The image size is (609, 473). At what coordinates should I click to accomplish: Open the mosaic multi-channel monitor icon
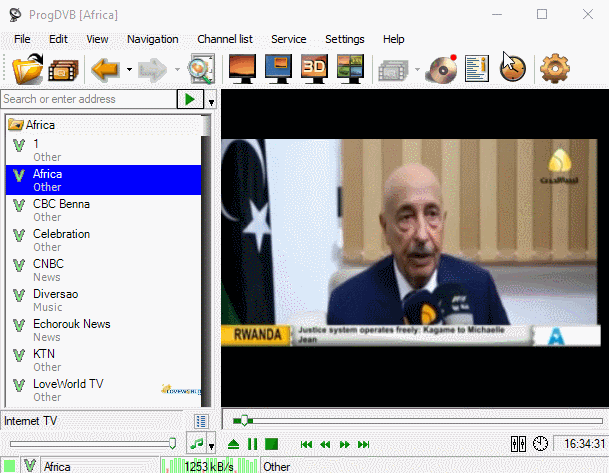click(350, 69)
